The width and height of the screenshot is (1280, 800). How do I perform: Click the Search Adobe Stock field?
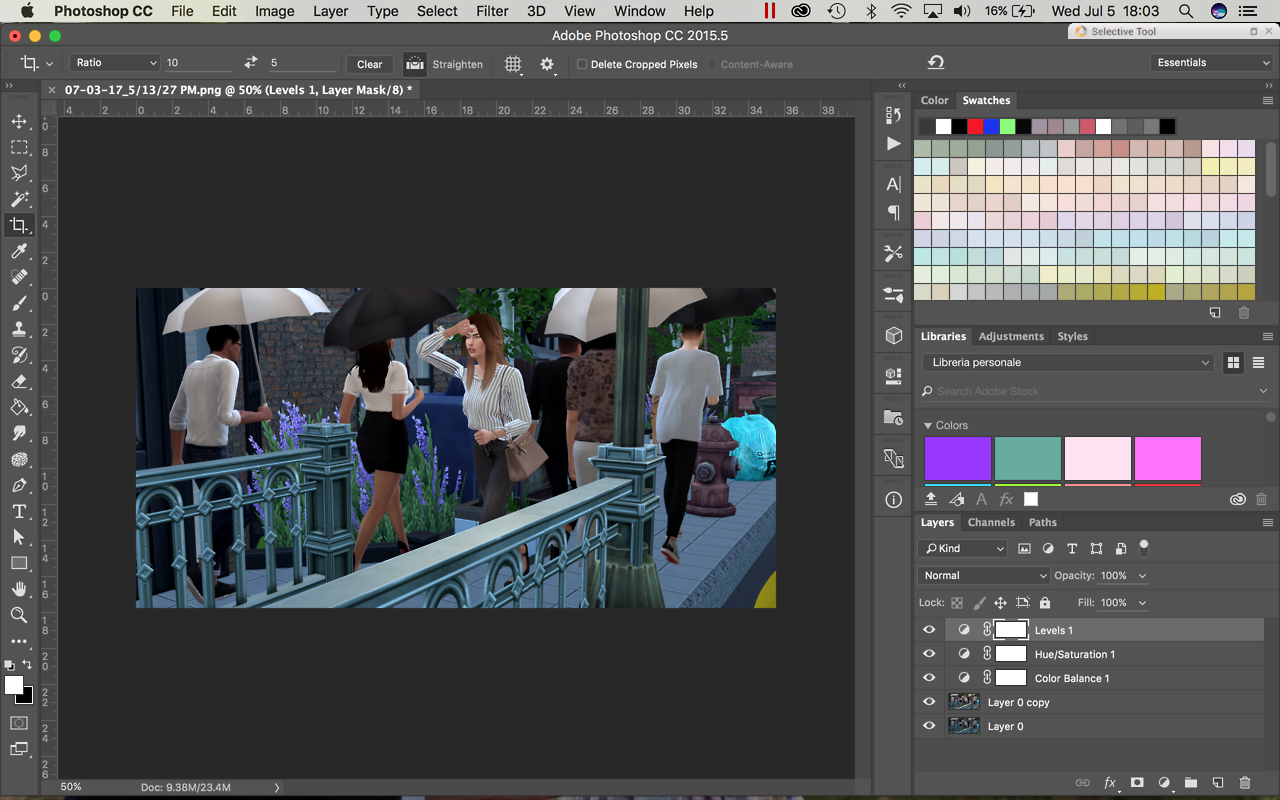point(1095,391)
